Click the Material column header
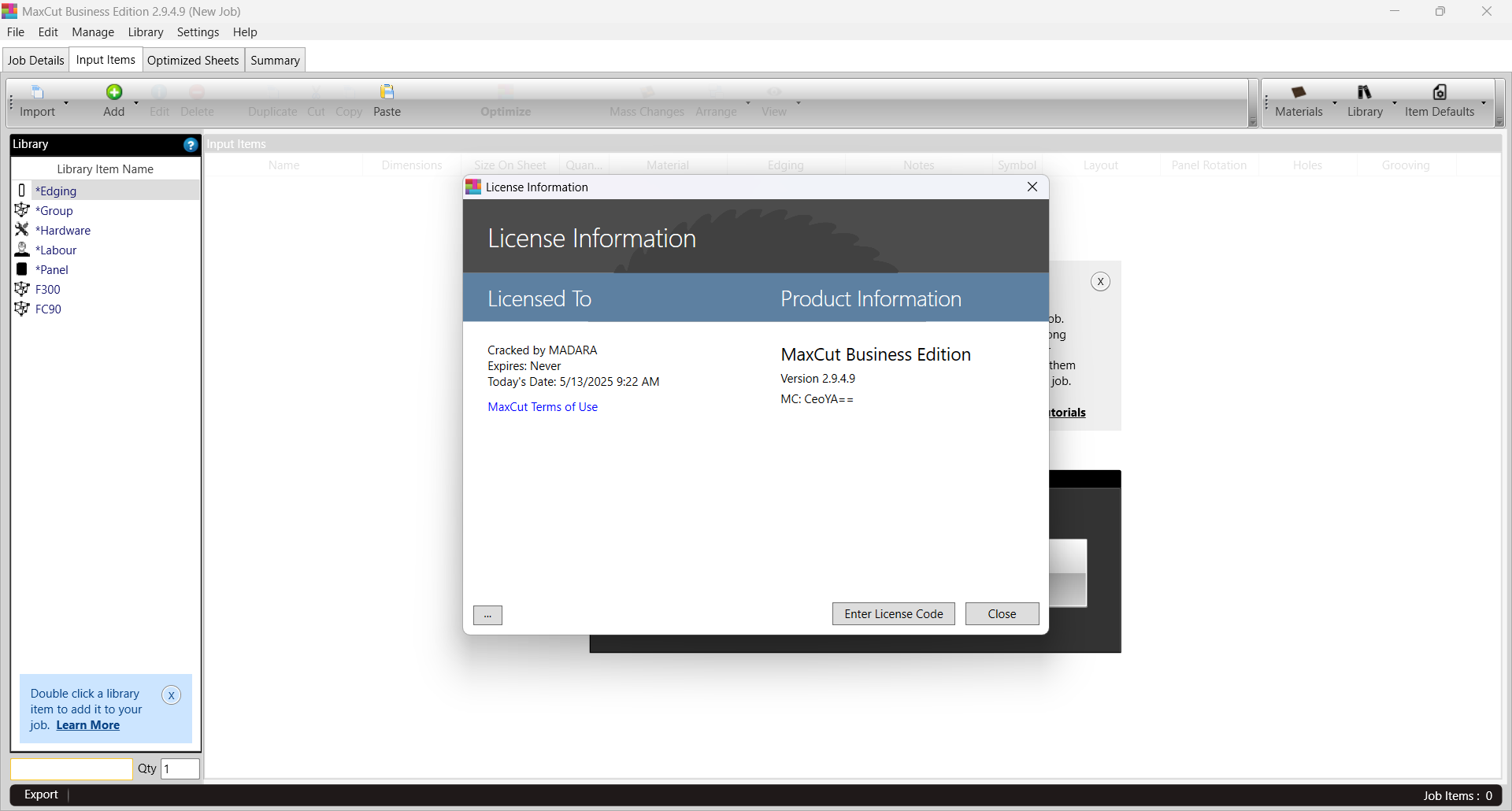Image resolution: width=1512 pixels, height=811 pixels. (668, 165)
